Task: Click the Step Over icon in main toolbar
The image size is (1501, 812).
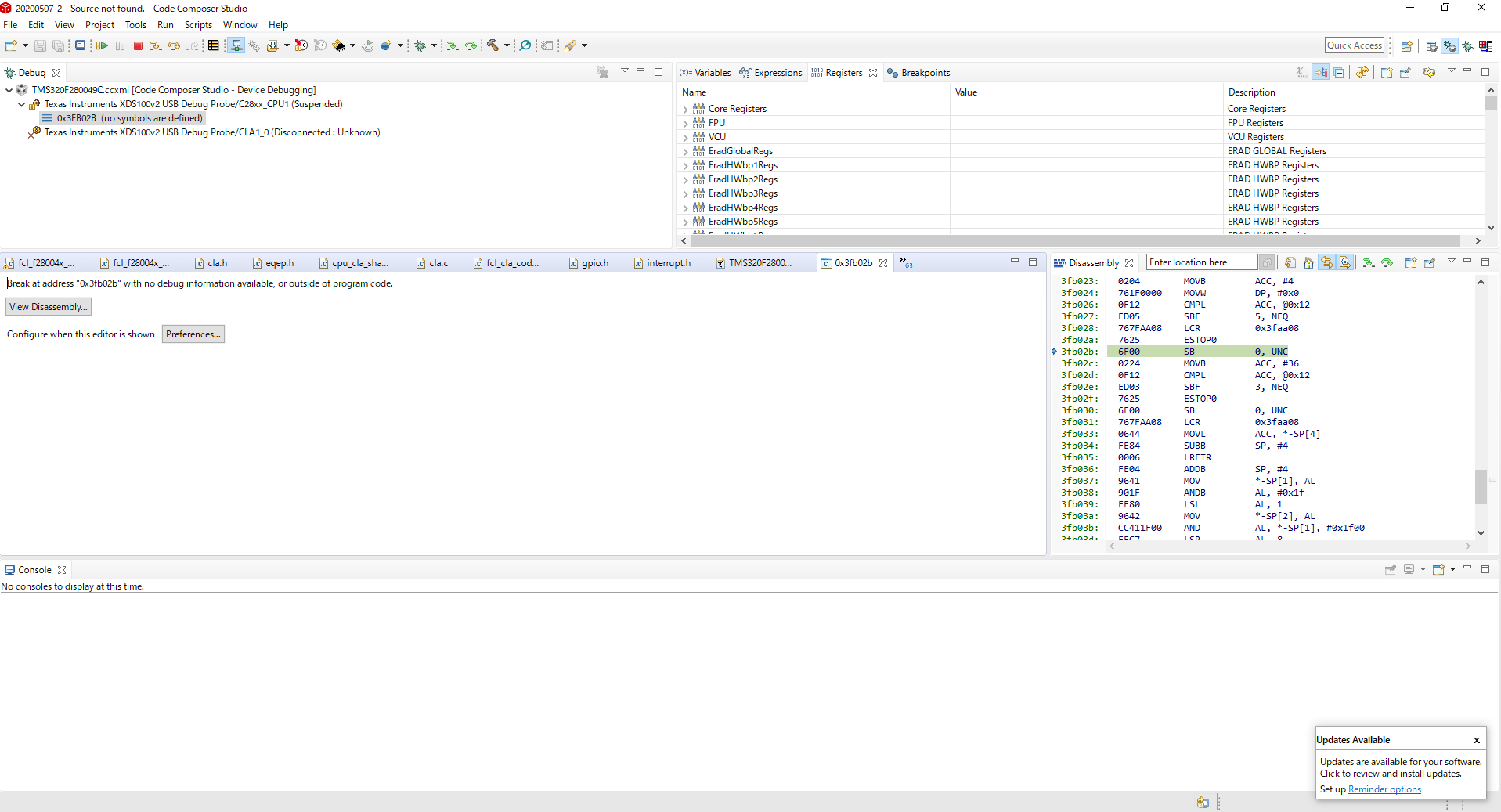Action: (174, 46)
